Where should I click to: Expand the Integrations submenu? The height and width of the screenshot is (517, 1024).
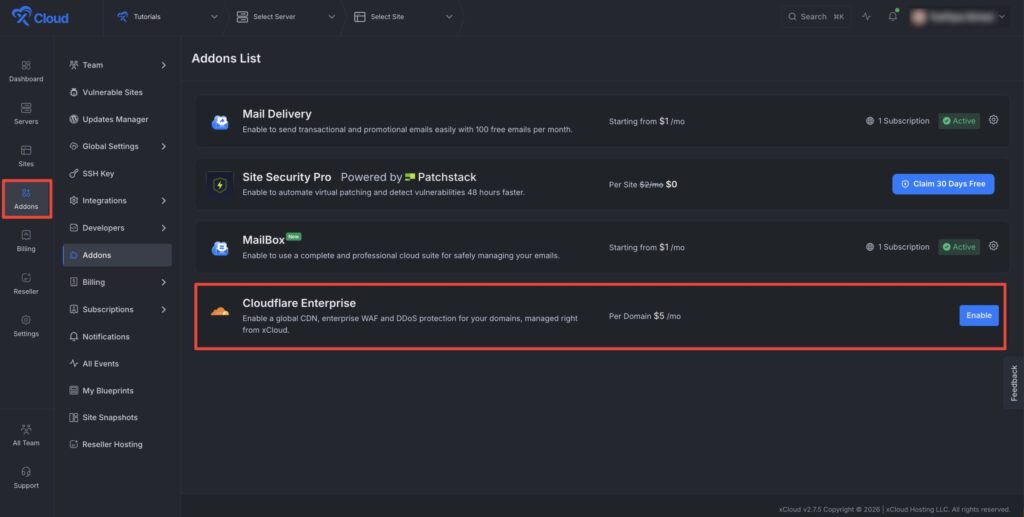163,201
